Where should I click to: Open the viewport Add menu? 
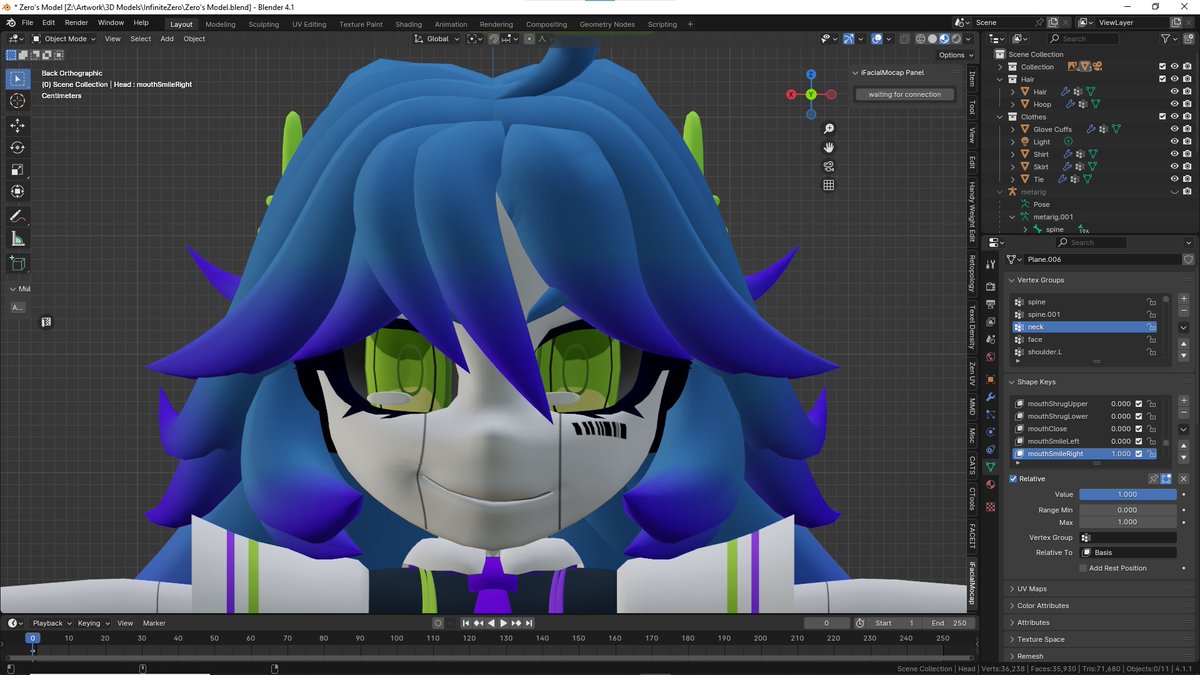click(x=167, y=39)
